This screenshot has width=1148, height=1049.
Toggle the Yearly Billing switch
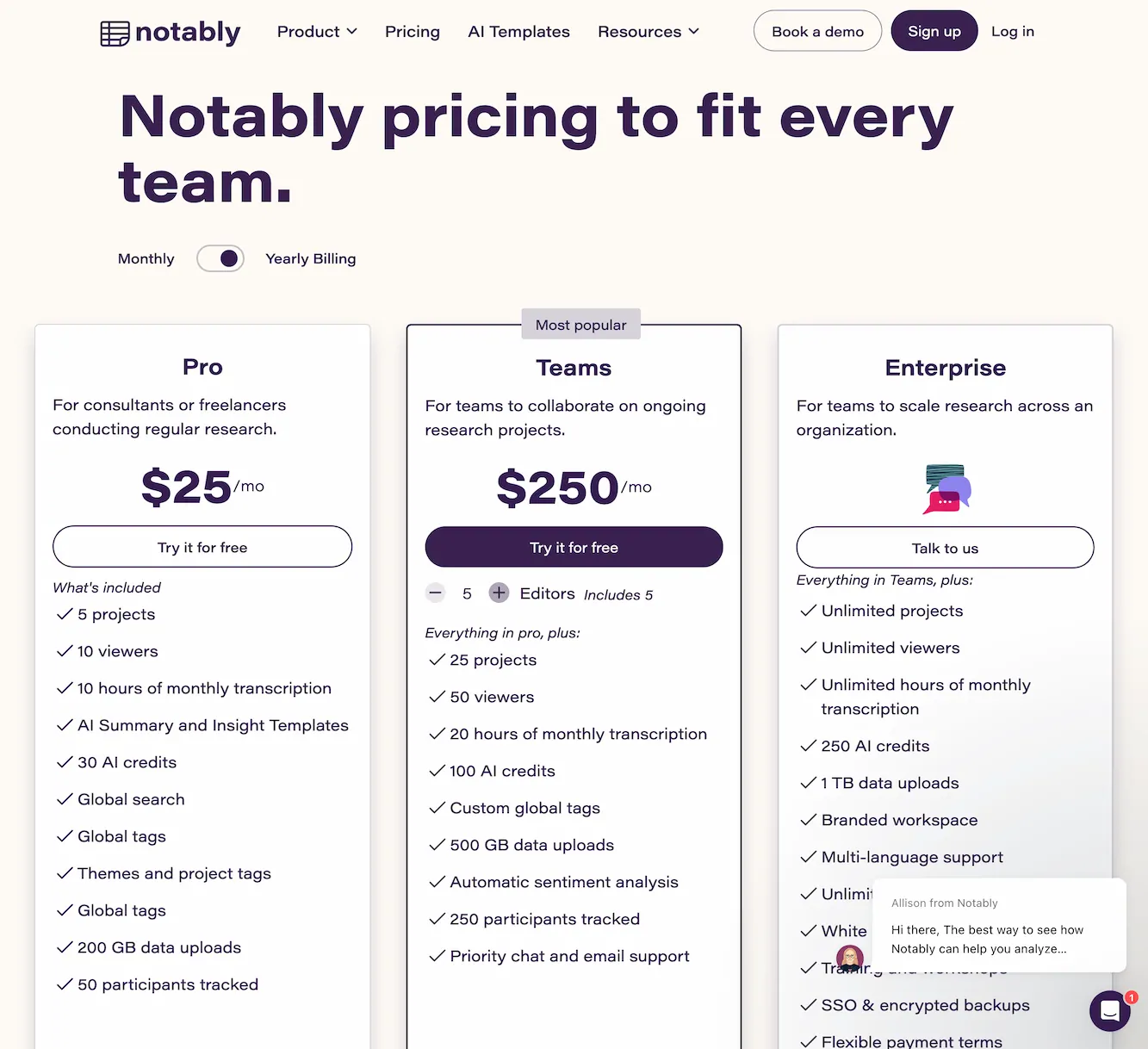coord(220,258)
